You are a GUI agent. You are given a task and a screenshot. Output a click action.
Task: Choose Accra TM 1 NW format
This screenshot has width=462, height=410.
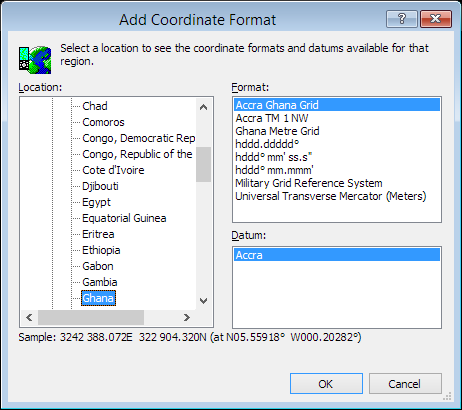[x=337, y=118]
